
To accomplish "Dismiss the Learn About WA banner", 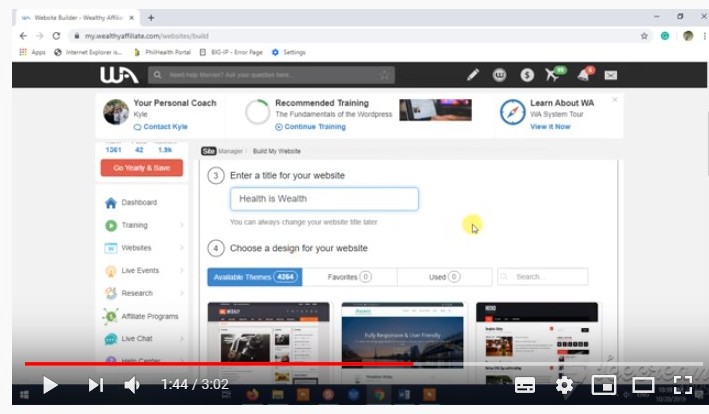I will point(615,99).
